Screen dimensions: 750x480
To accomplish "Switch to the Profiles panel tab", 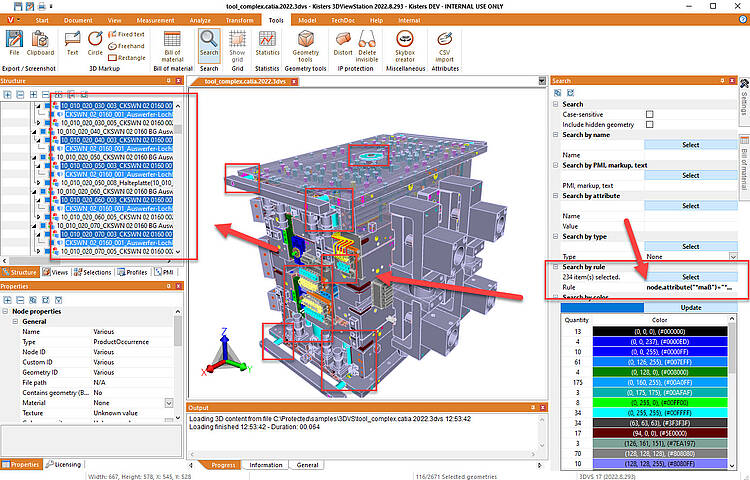I will coord(132,272).
